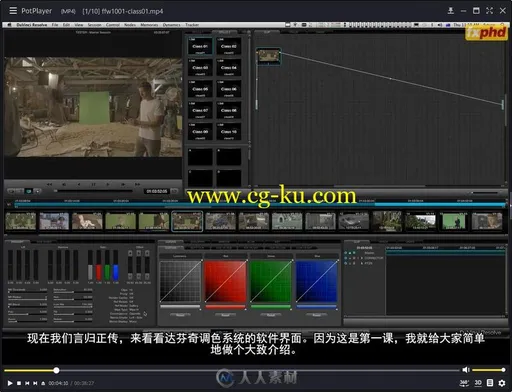Open the Memories menu
Image resolution: width=512 pixels, height=392 pixels.
tap(149, 25)
